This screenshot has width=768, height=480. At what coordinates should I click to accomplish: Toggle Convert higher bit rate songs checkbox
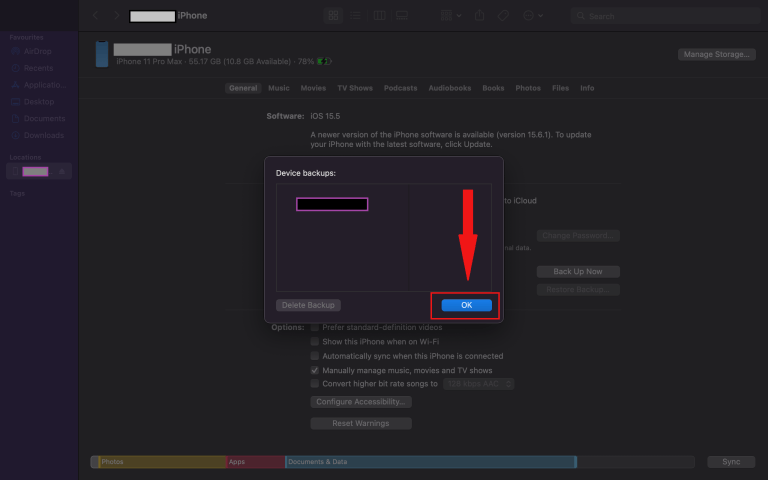tap(314, 384)
